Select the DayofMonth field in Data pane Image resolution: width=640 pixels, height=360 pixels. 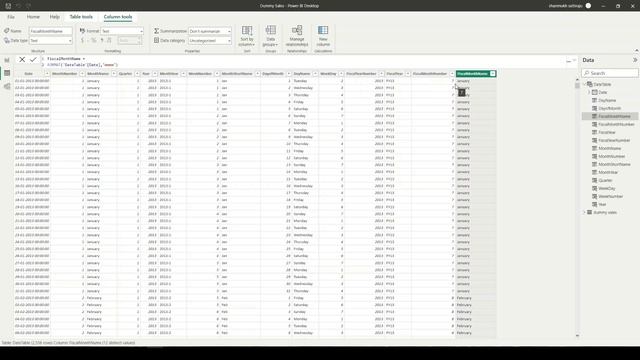point(609,109)
